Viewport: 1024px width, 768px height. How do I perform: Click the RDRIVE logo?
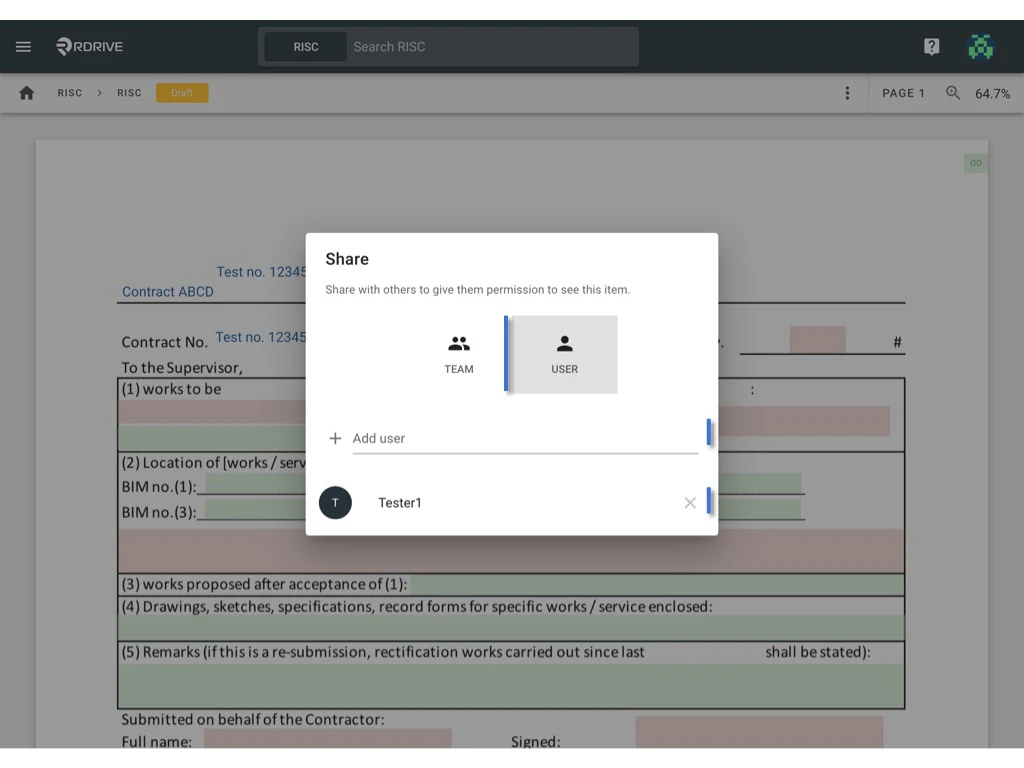coord(89,46)
